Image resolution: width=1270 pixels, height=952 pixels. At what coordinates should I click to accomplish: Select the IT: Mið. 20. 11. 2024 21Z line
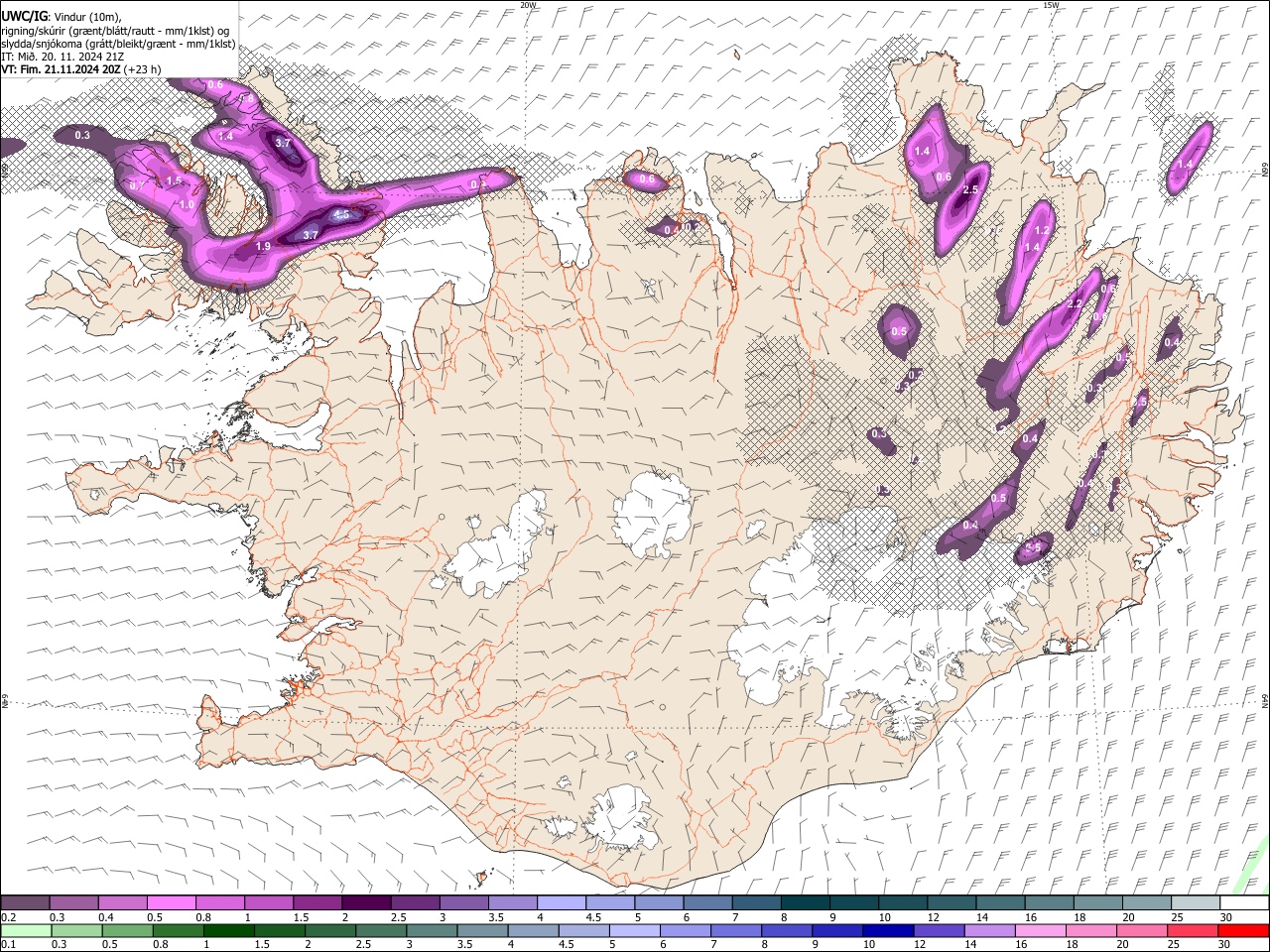coord(63,57)
